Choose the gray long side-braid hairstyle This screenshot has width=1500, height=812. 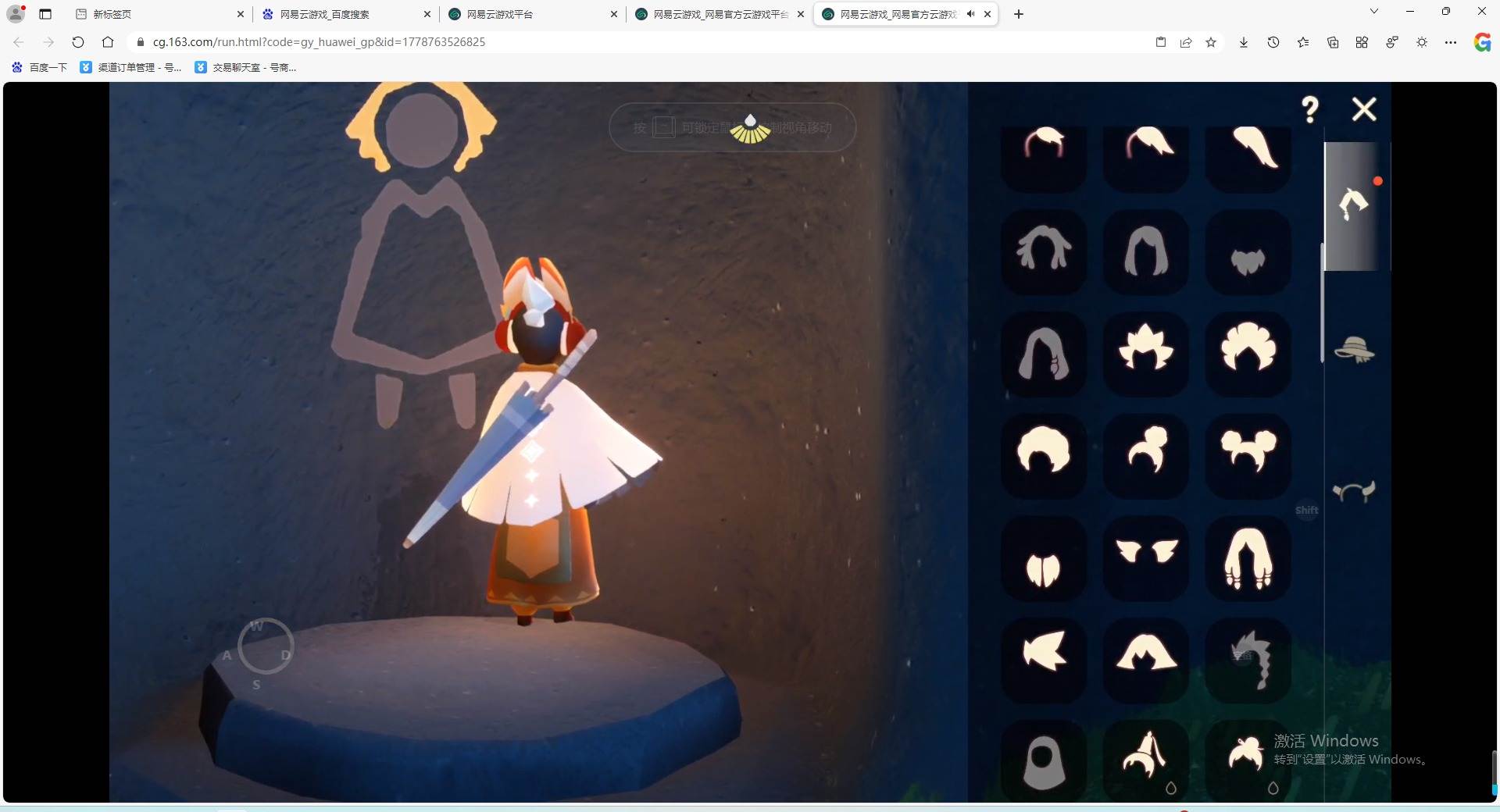click(x=1044, y=354)
